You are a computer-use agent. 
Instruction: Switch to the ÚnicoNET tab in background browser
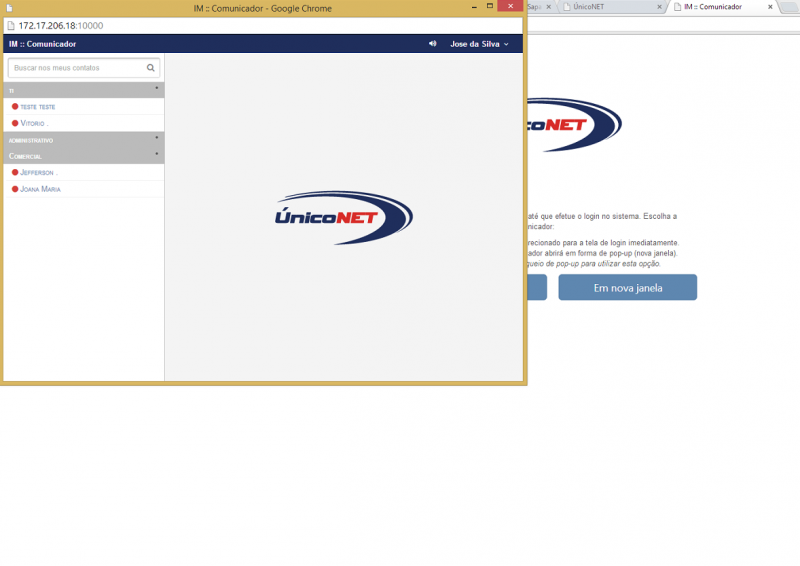tap(610, 7)
